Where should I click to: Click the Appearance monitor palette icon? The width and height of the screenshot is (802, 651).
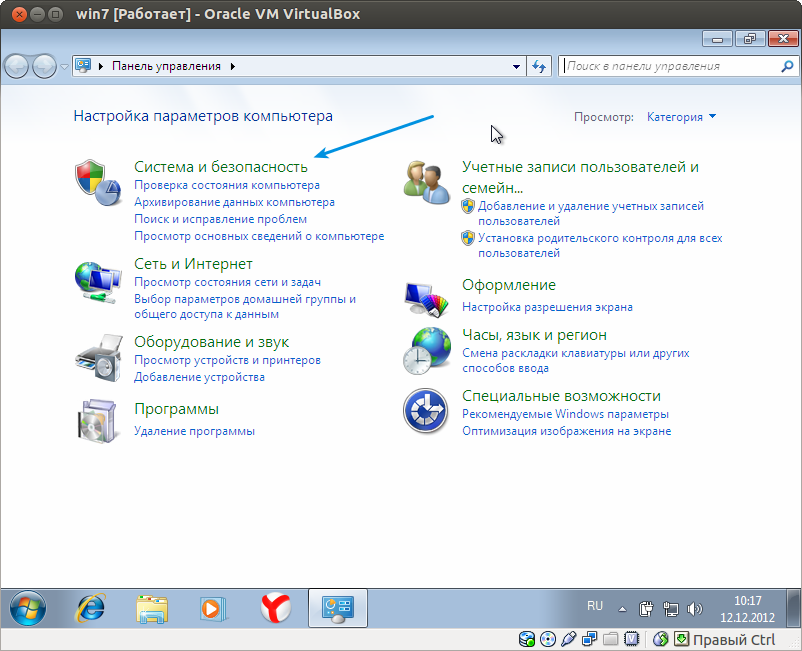pyautogui.click(x=427, y=298)
